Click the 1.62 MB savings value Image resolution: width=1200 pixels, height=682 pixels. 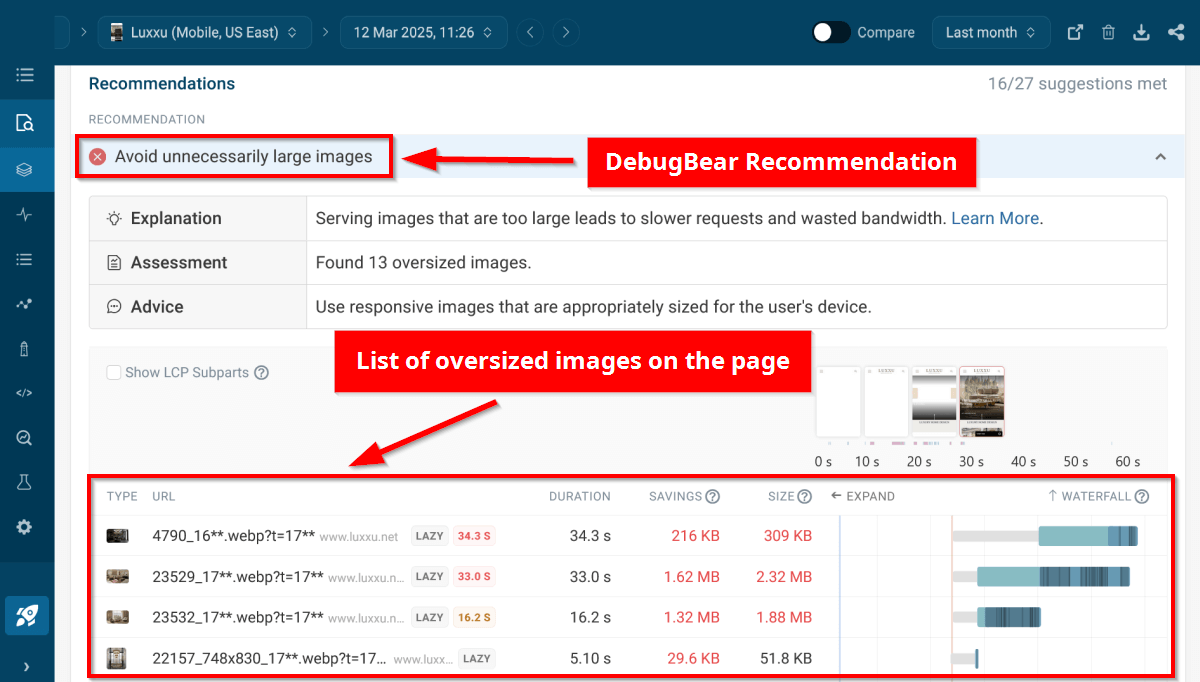point(691,577)
